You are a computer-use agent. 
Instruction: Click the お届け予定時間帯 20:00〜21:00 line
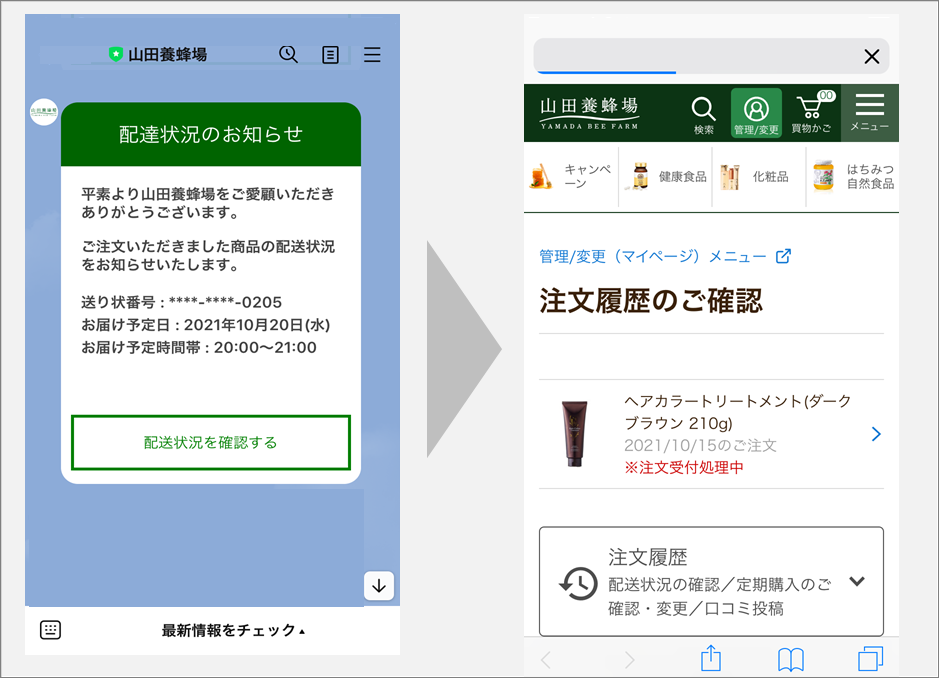pyautogui.click(x=199, y=347)
